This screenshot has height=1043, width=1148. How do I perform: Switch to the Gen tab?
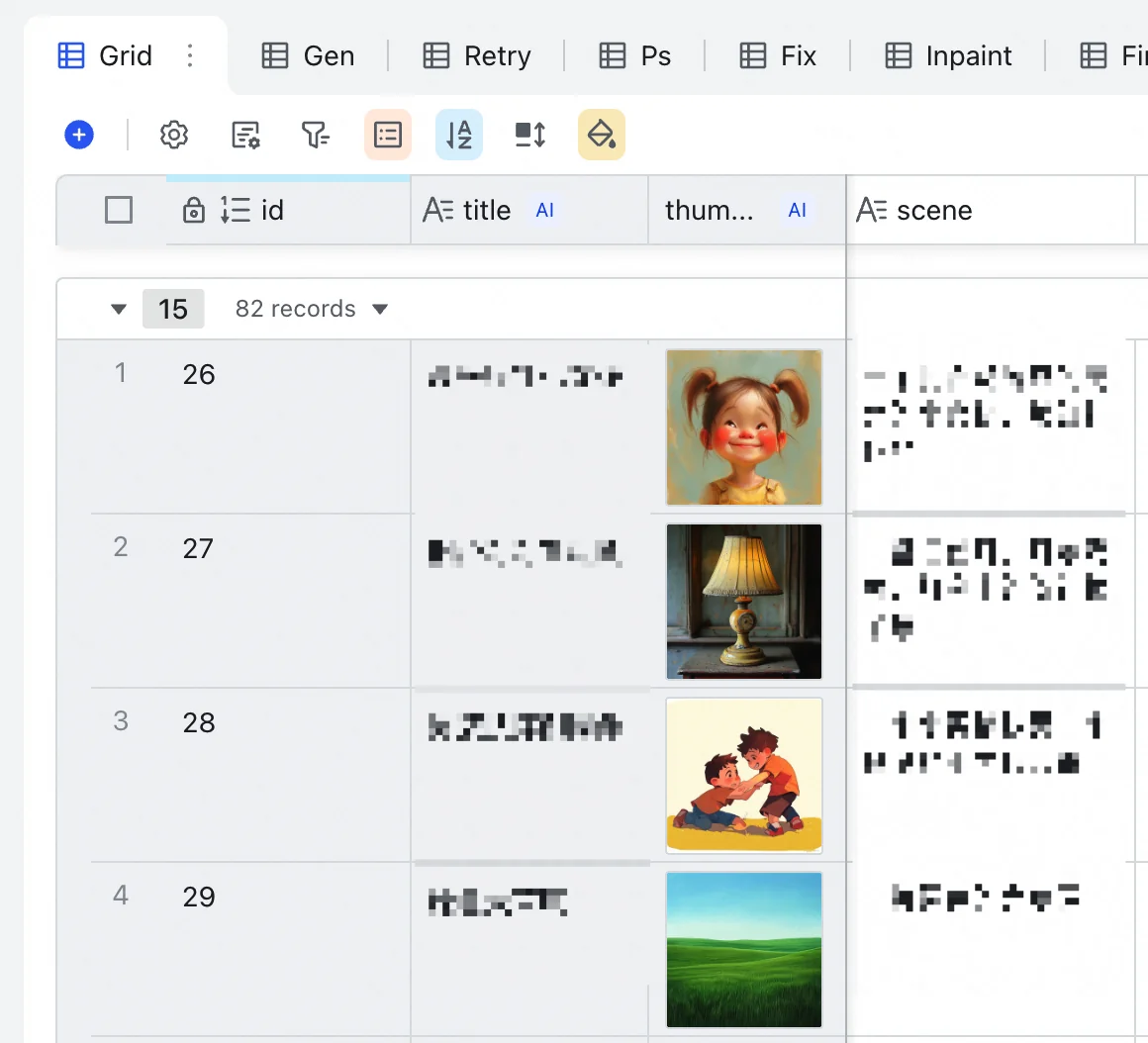(308, 55)
